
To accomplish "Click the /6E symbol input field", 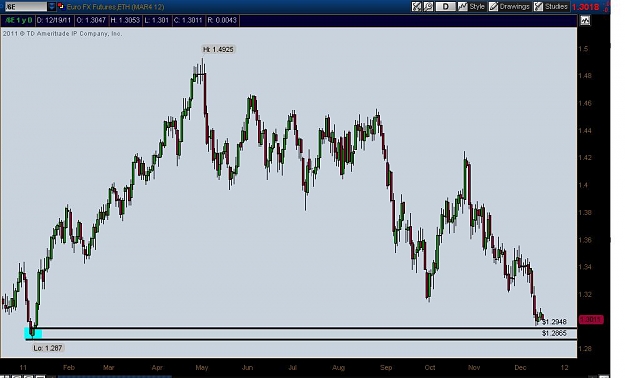I will pyautogui.click(x=25, y=6).
